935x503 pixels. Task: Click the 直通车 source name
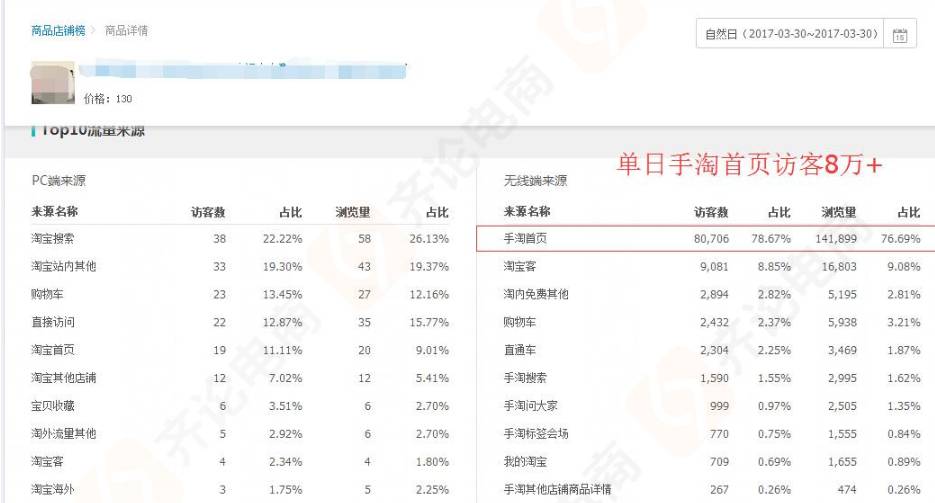pyautogui.click(x=519, y=350)
